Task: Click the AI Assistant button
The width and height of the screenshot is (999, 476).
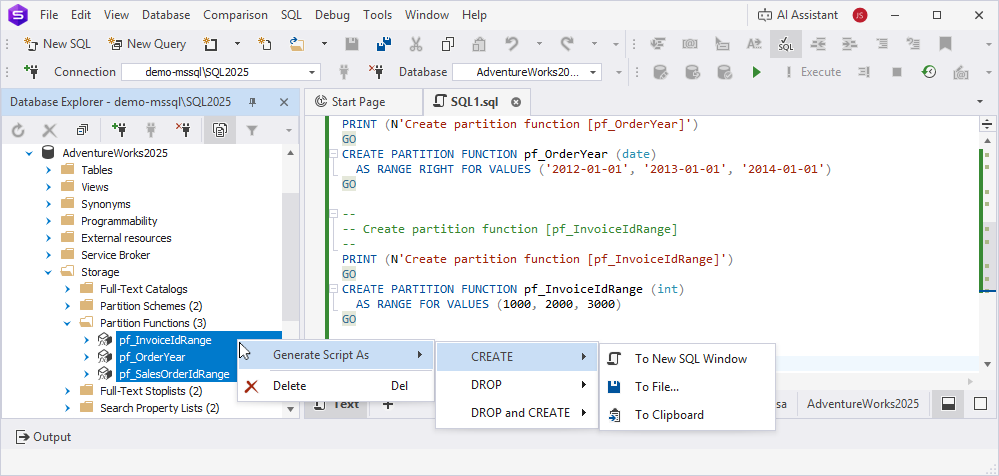Action: coord(800,15)
